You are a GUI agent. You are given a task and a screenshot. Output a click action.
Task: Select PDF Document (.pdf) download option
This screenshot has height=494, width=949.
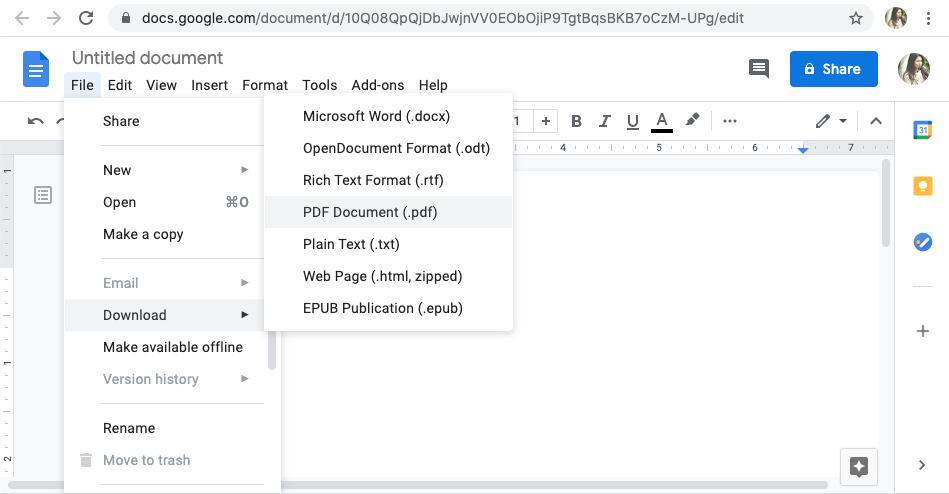370,212
